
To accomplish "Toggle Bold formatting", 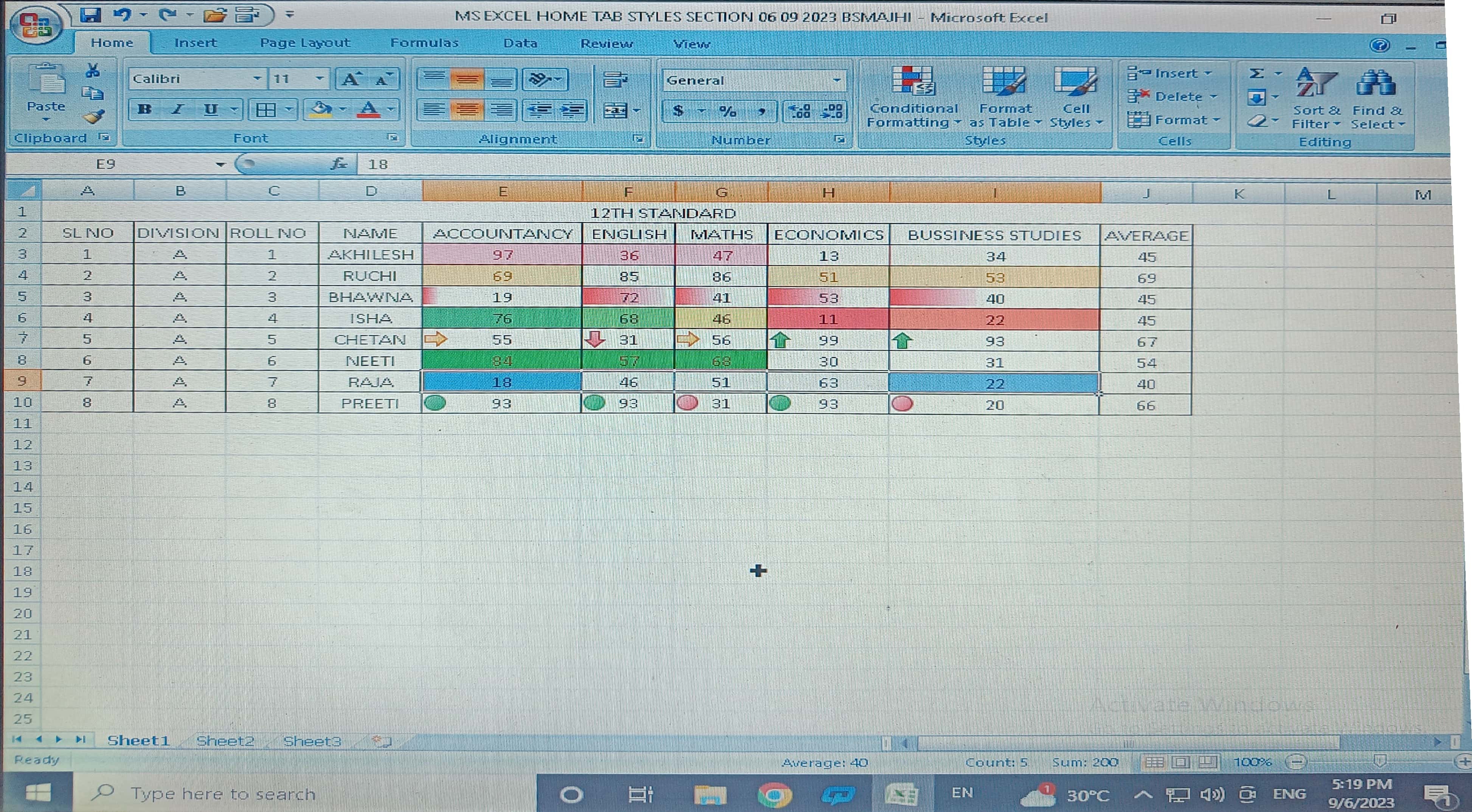I will tap(144, 109).
